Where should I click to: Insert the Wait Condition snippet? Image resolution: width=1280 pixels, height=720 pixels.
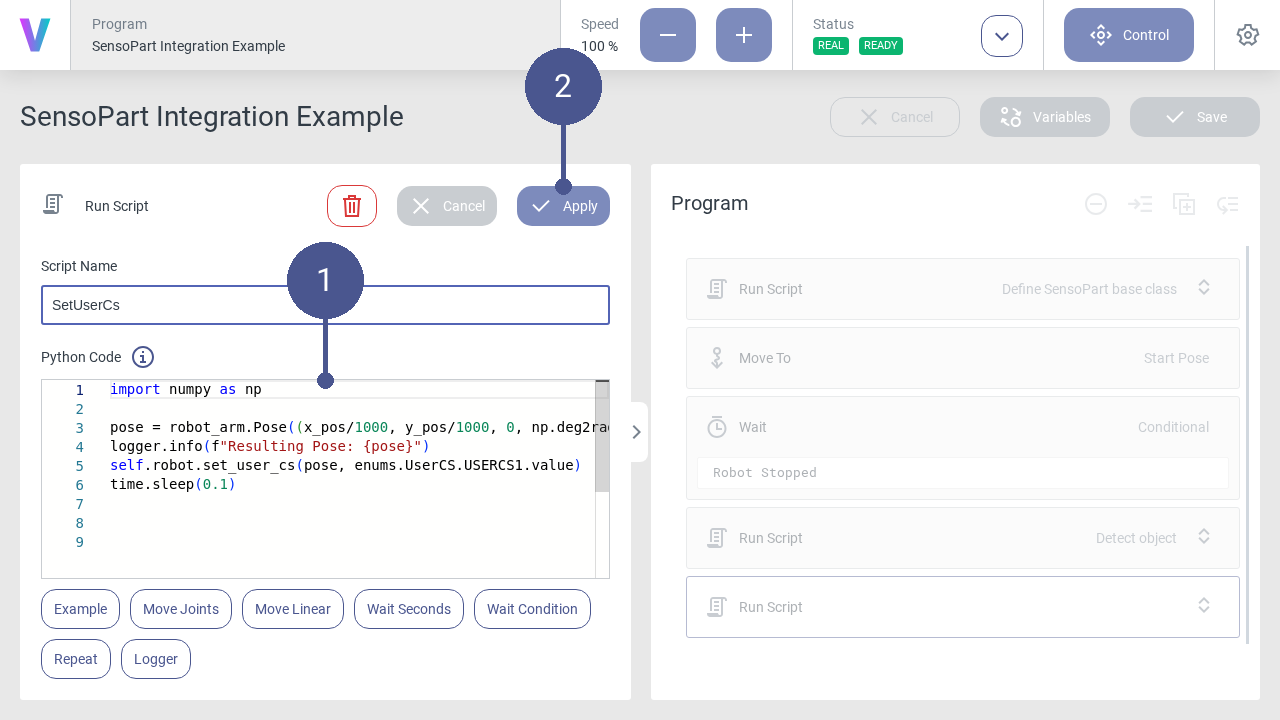pos(532,609)
